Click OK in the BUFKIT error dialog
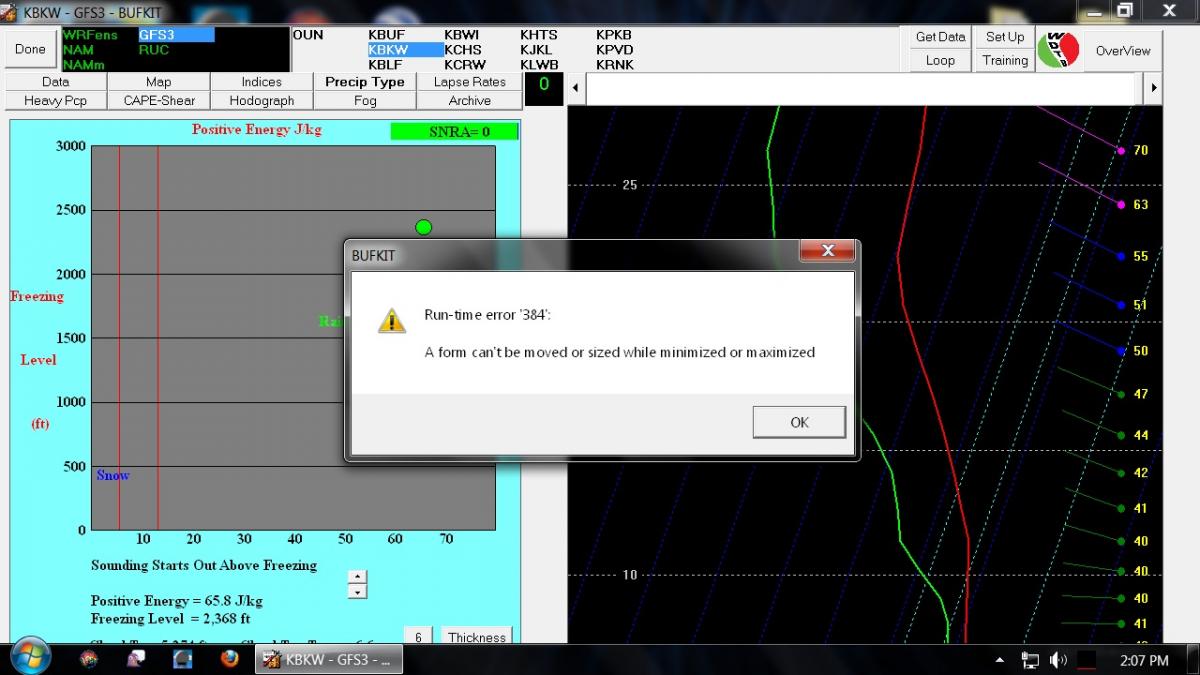The image size is (1200, 675). 799,422
